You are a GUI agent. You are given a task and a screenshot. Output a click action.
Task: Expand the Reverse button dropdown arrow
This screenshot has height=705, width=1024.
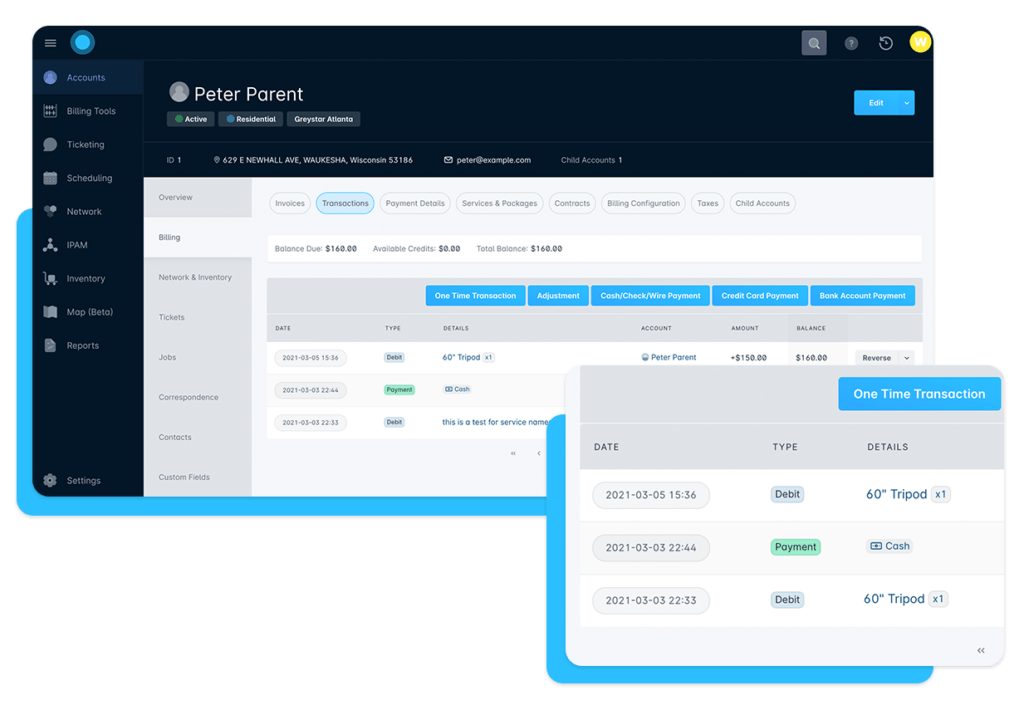[906, 358]
